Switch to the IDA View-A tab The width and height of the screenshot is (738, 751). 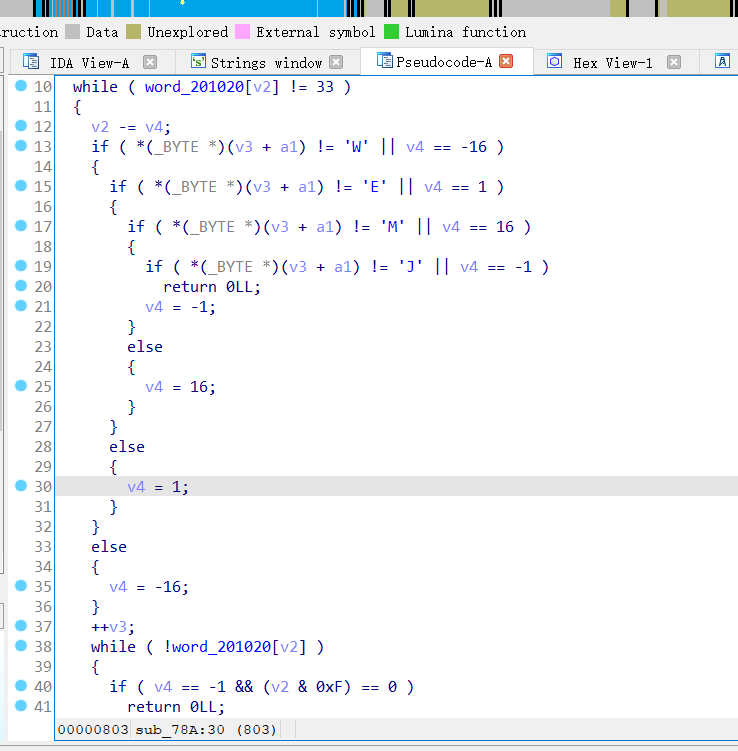click(x=89, y=63)
